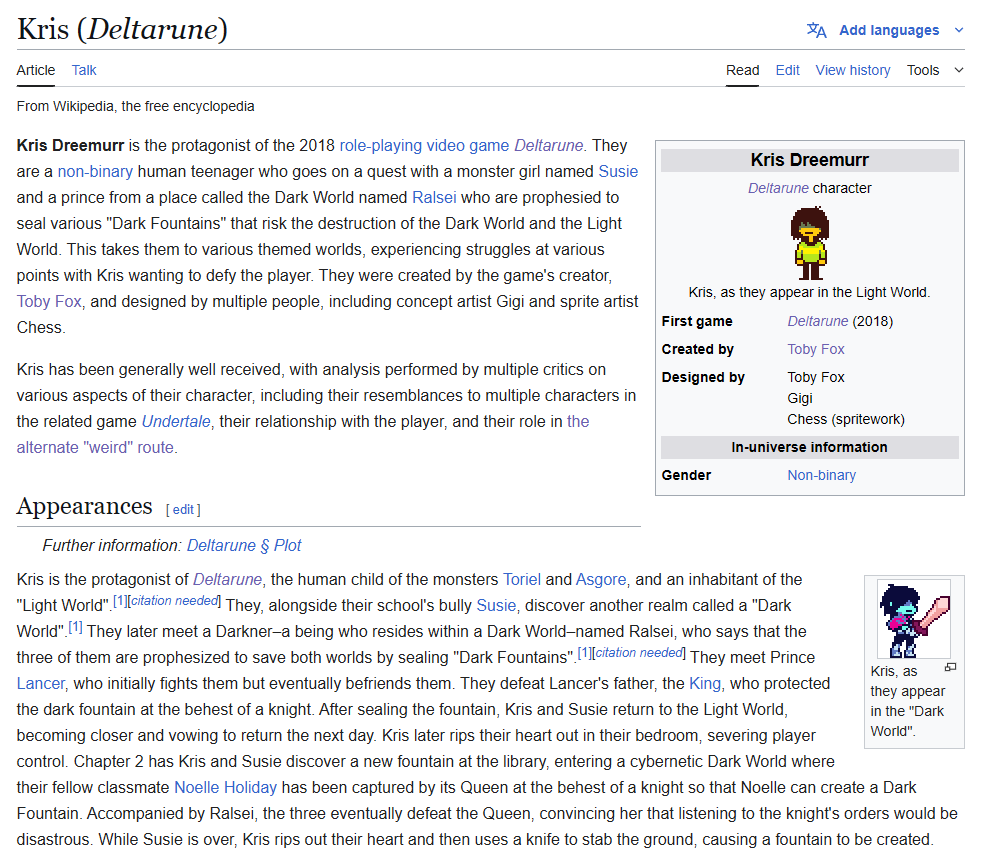Click the Appearances section heading
Viewport: 982px width, 859px height.
85,506
